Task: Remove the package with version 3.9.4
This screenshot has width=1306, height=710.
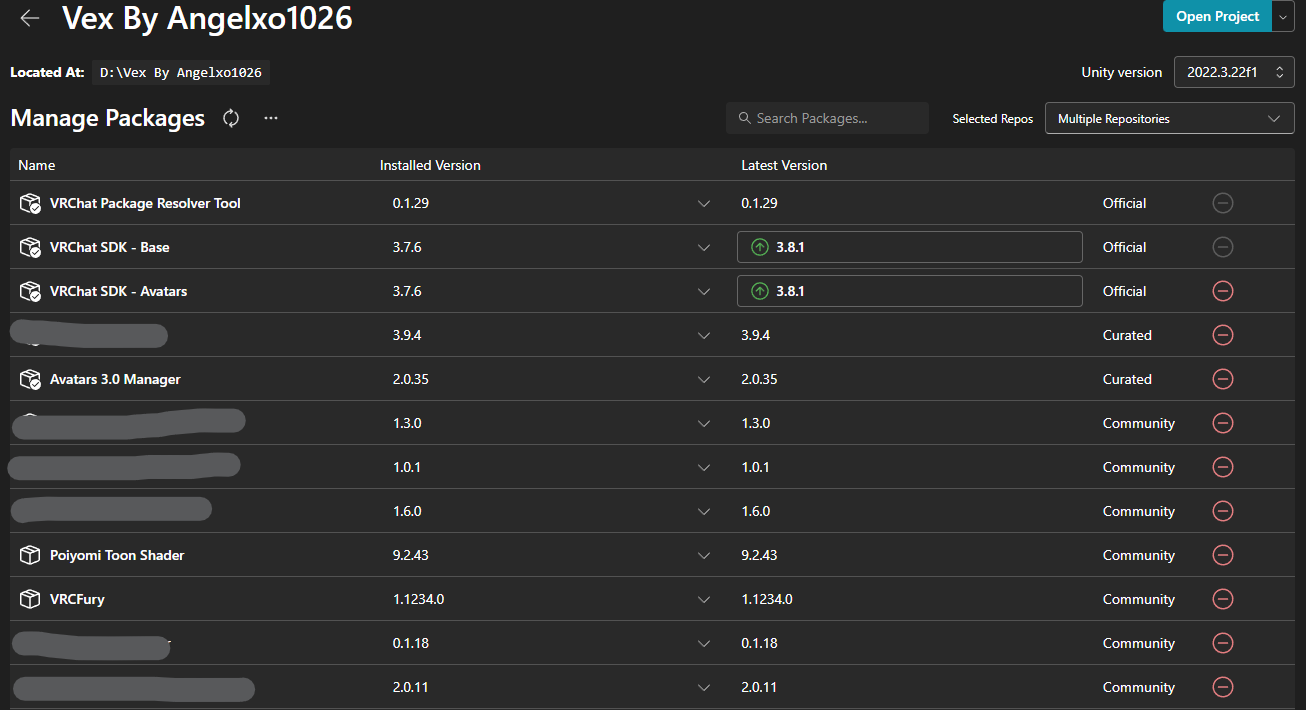Action: click(1222, 335)
